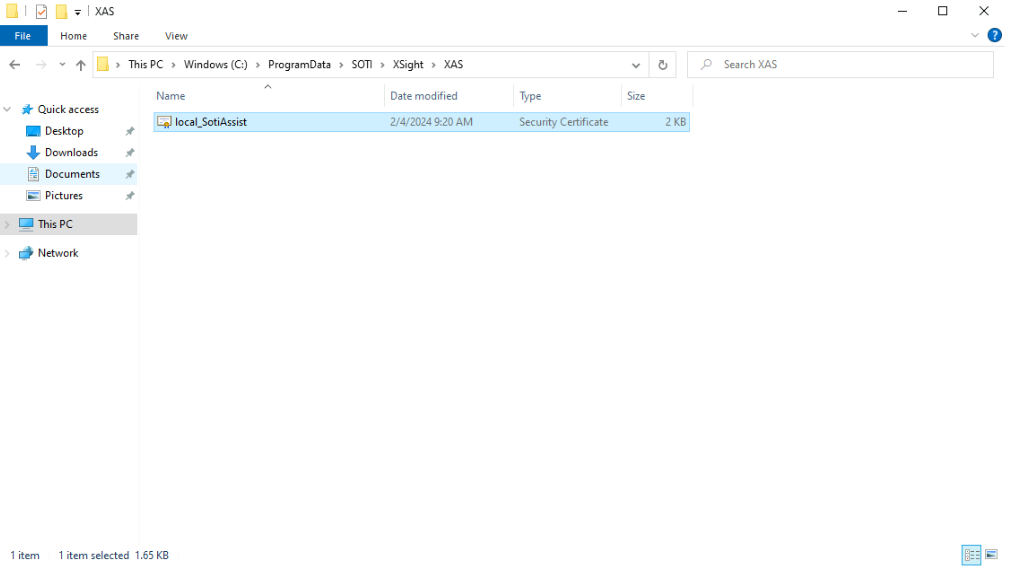Open Documents in Quick access

point(72,174)
